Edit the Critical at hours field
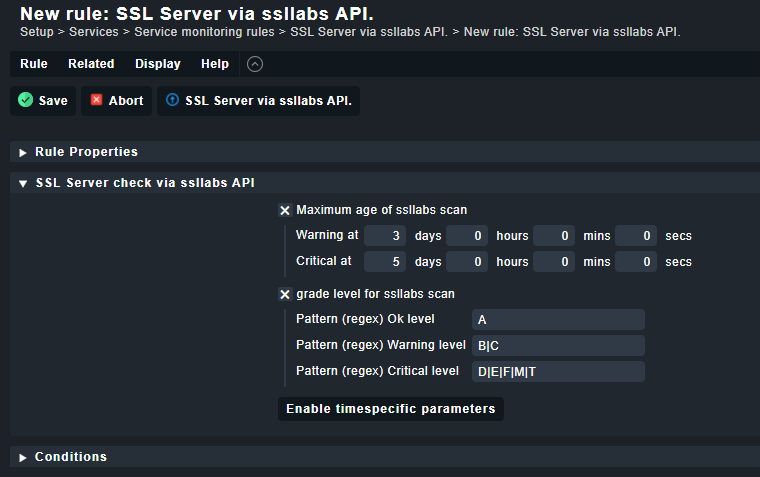The width and height of the screenshot is (760, 477). tap(467, 262)
